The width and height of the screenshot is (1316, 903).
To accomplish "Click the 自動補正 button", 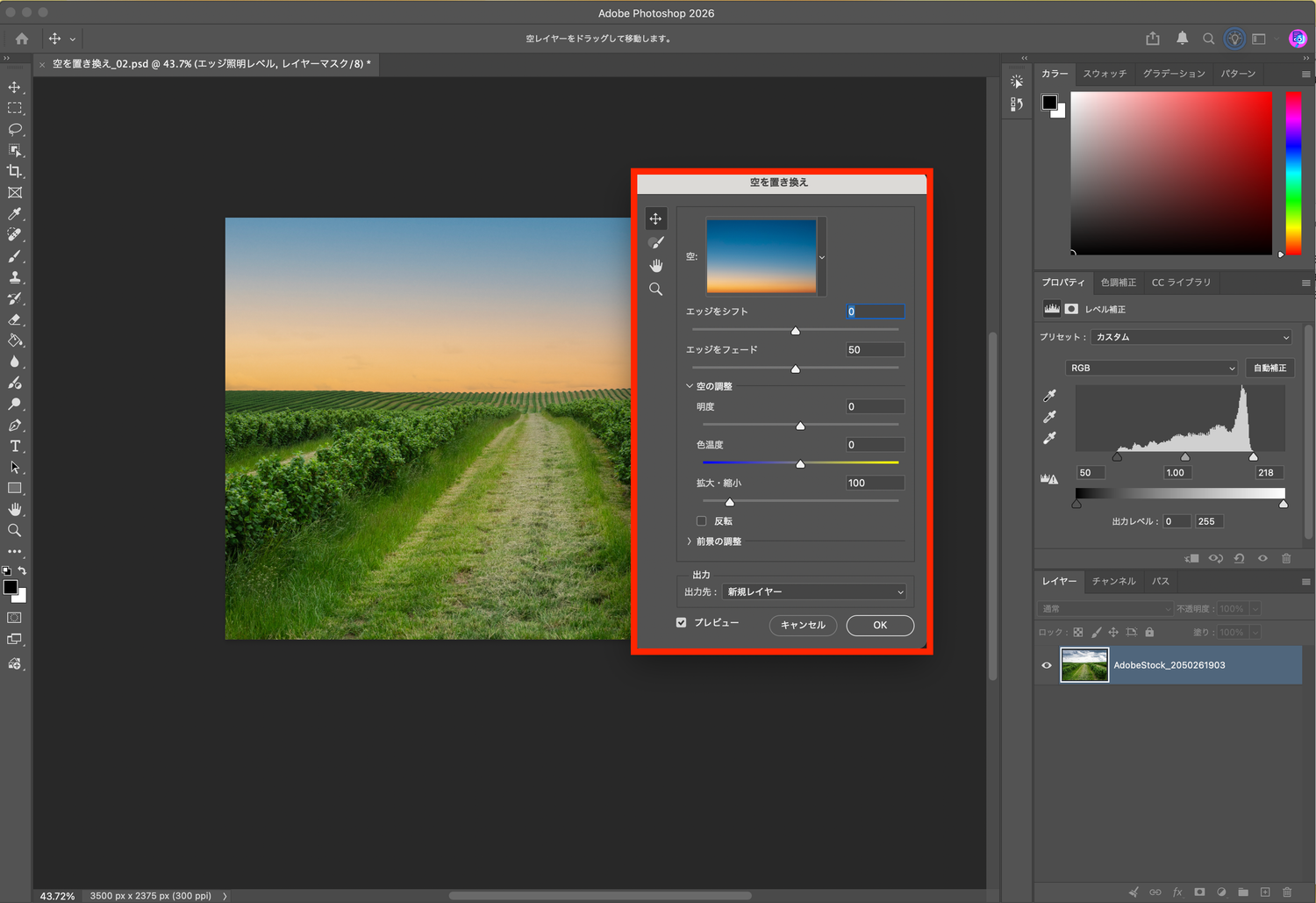I will pyautogui.click(x=1270, y=369).
